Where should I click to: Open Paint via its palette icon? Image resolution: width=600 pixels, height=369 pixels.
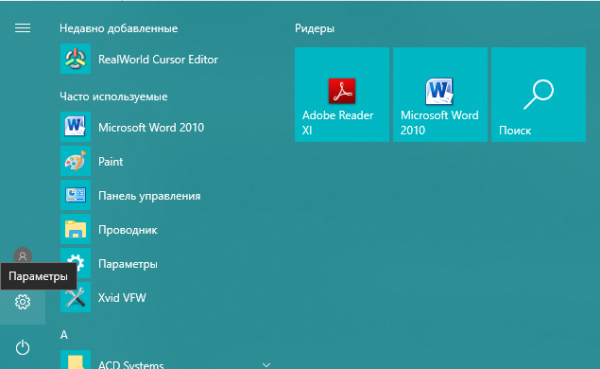point(75,161)
